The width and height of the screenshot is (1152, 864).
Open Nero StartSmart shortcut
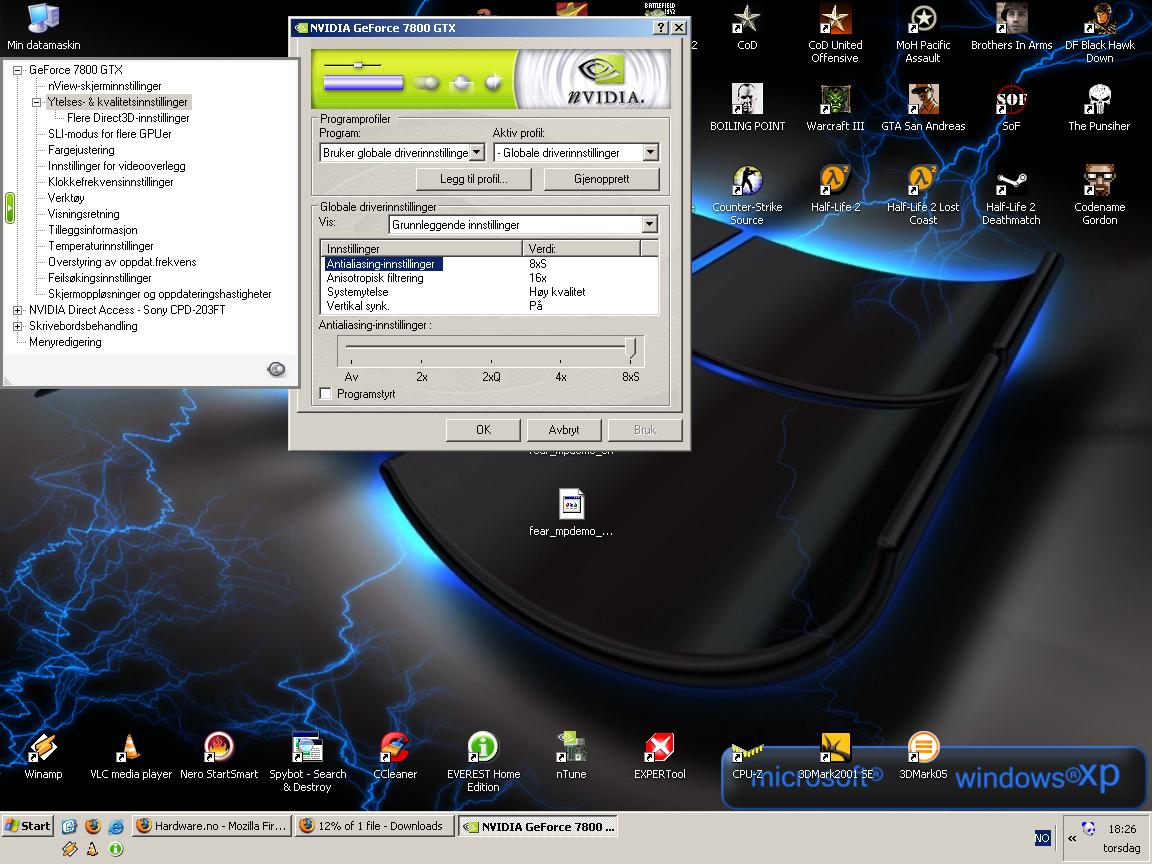point(219,756)
